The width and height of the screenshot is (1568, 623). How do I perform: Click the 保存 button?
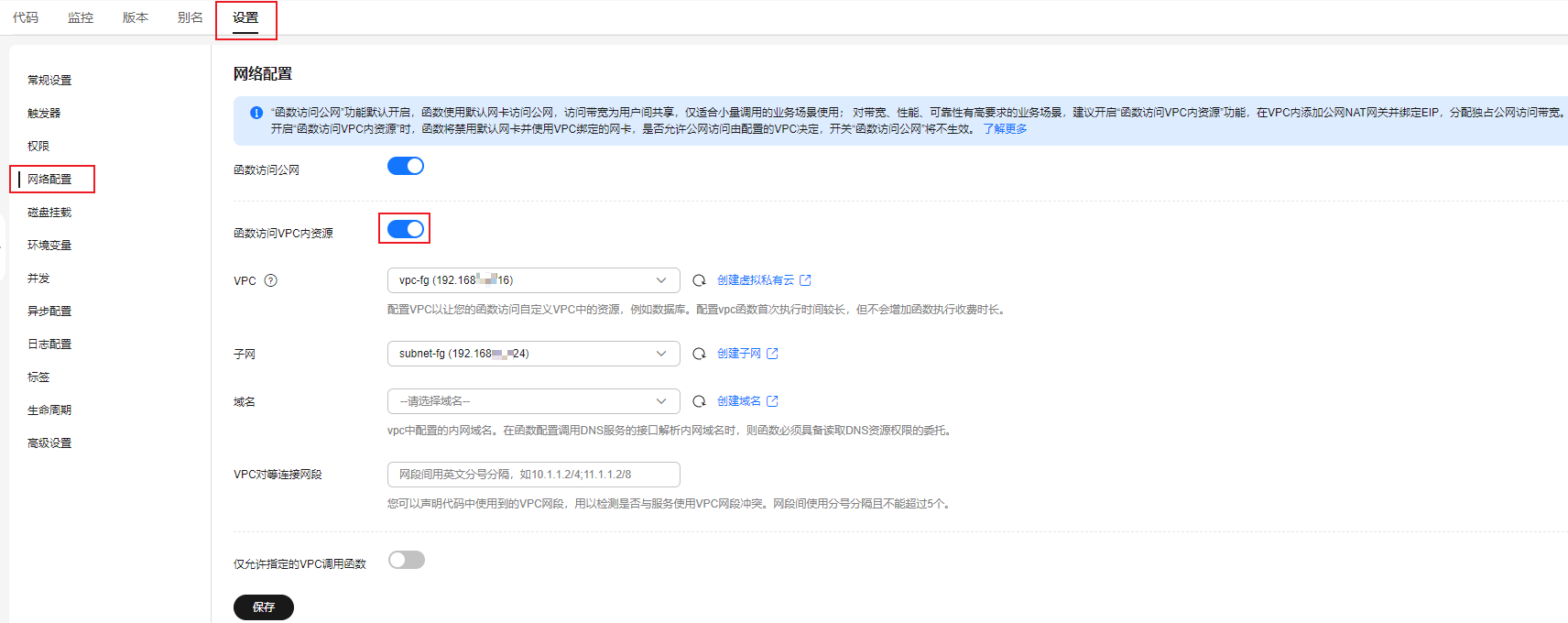point(264,607)
